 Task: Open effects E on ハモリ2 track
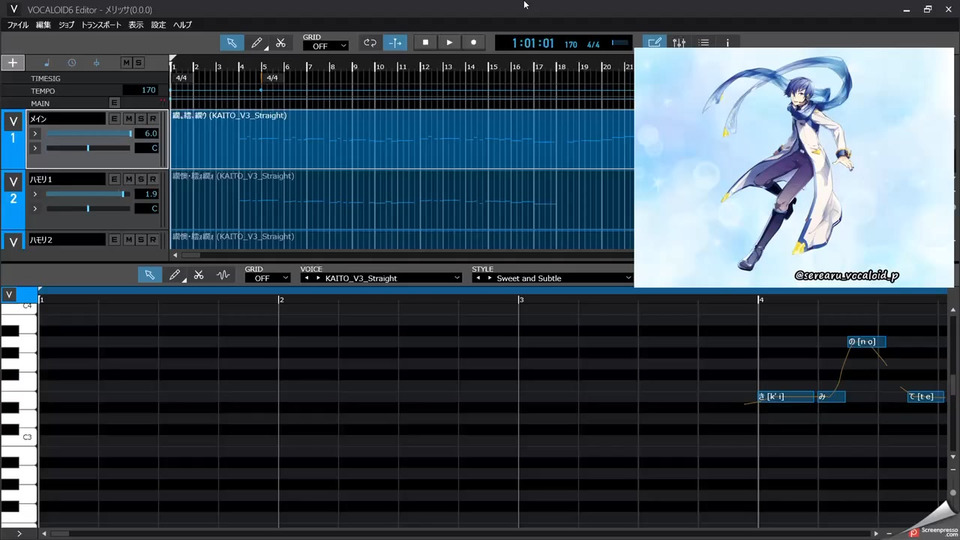tap(114, 239)
